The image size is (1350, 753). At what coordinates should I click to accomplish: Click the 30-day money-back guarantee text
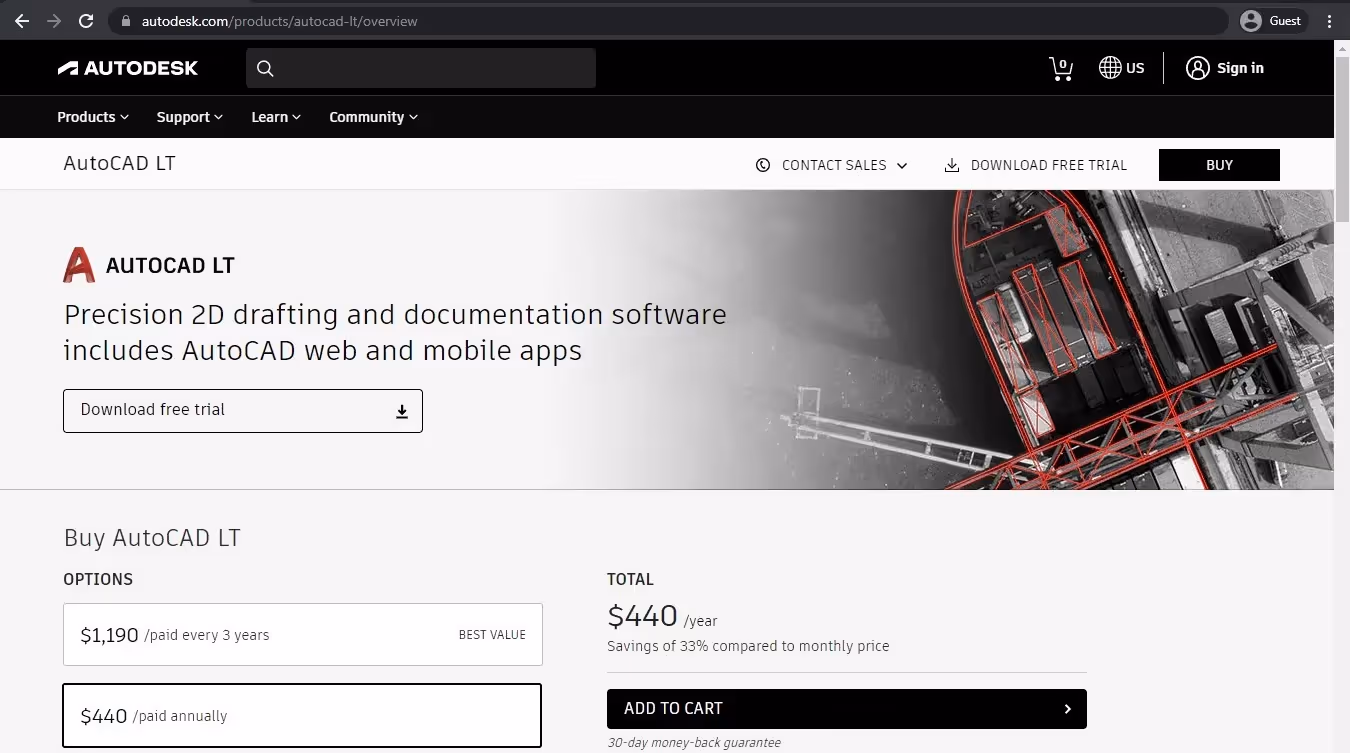694,743
